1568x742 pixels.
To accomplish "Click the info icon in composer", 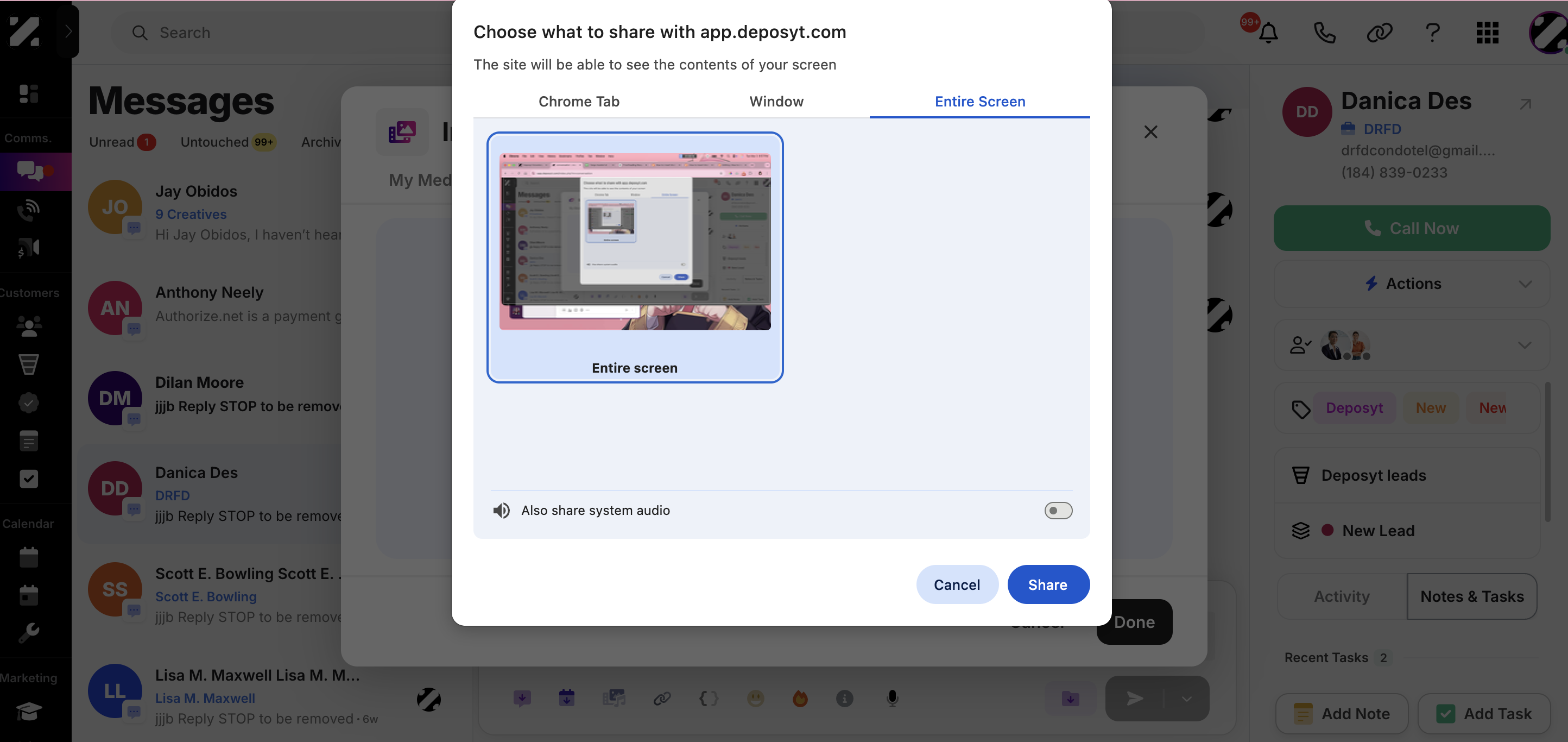I will [x=844, y=698].
